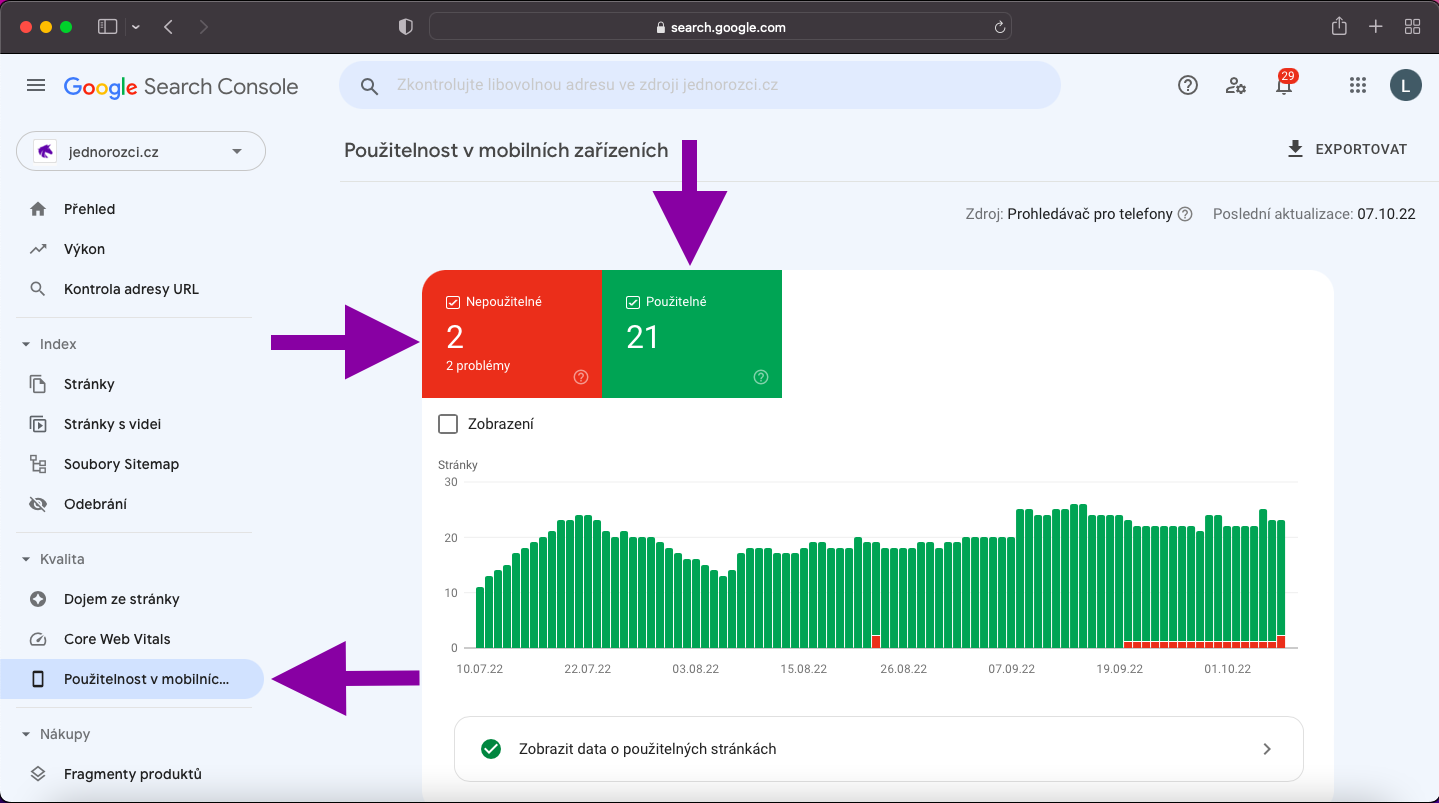The width and height of the screenshot is (1439, 803).
Task: Open the main hamburger menu
Action: [x=36, y=86]
